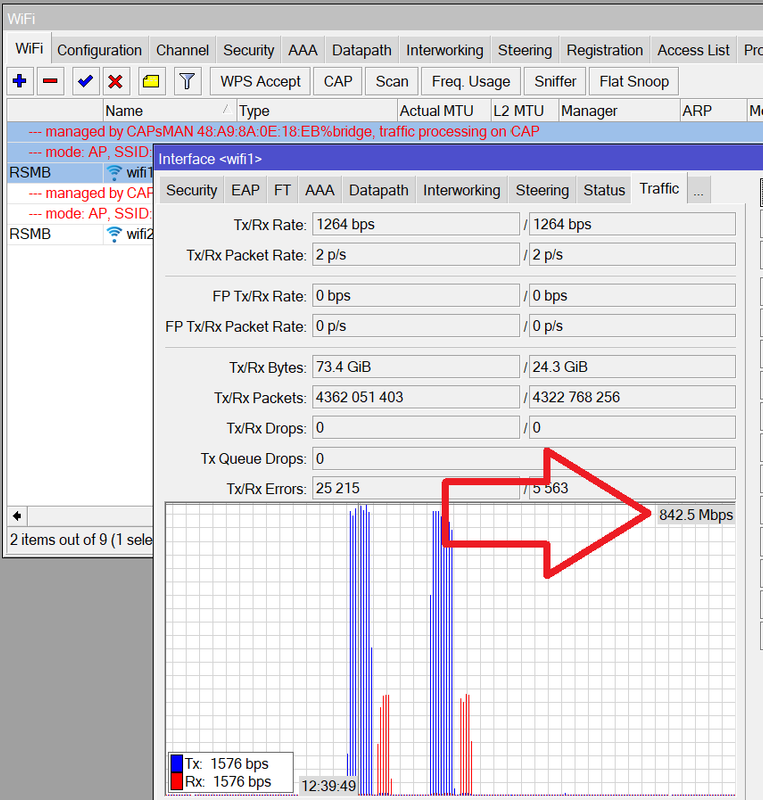Launch the Sniffer tool
The height and width of the screenshot is (800, 763).
point(555,81)
